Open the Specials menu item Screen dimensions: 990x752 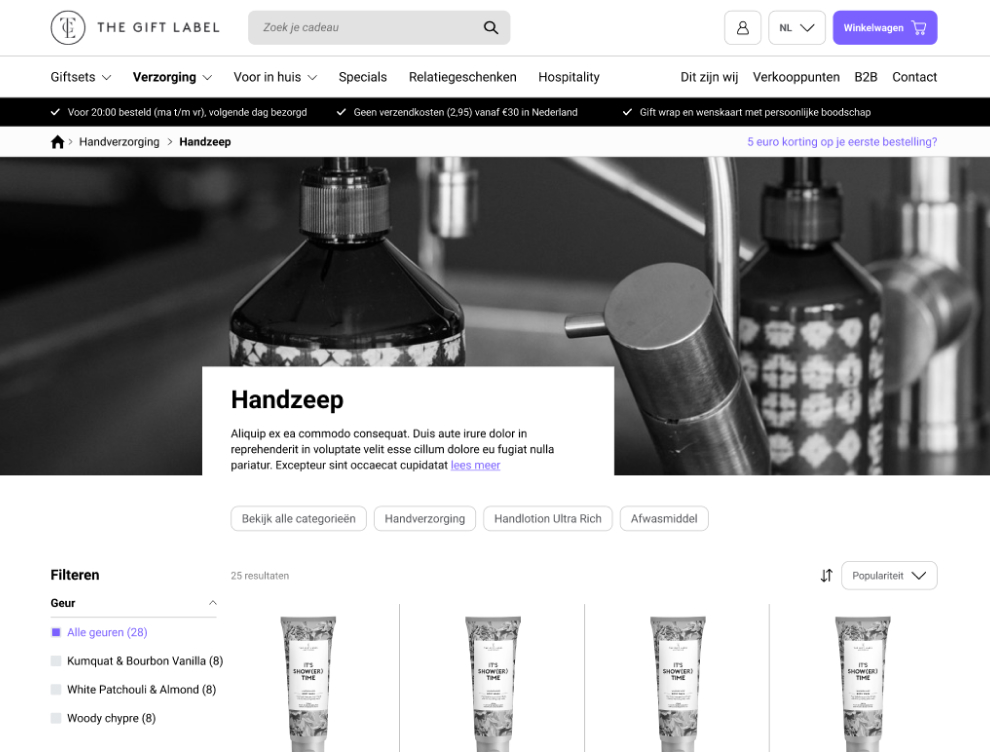coord(362,77)
